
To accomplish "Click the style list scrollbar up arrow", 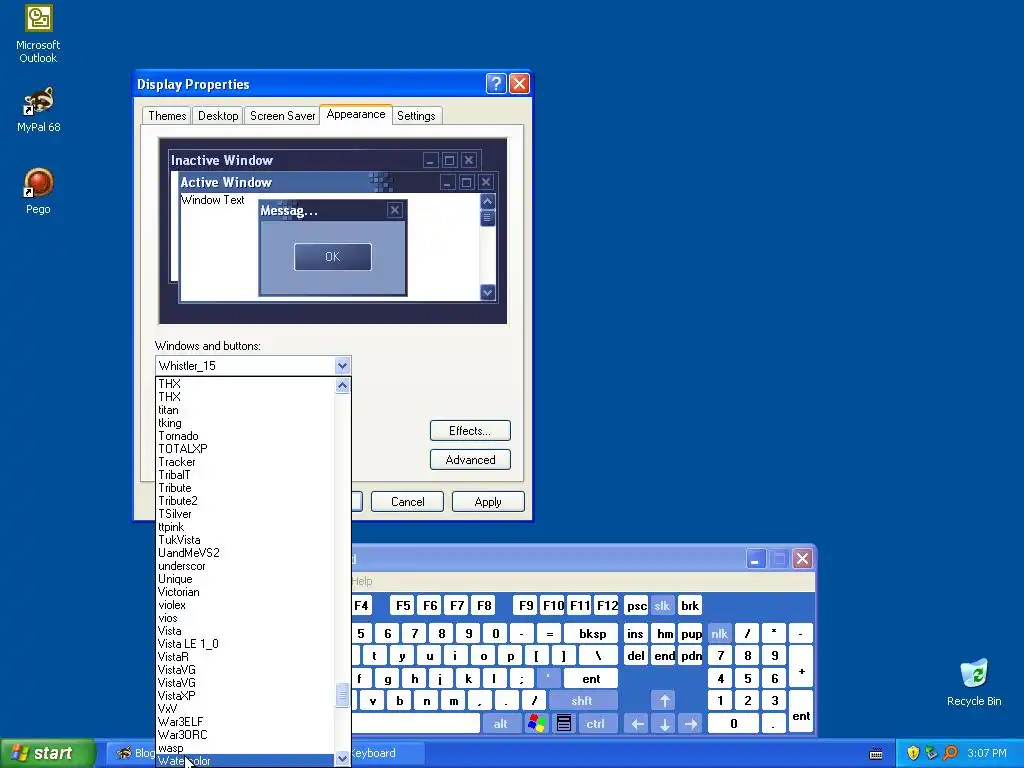I will 342,385.
